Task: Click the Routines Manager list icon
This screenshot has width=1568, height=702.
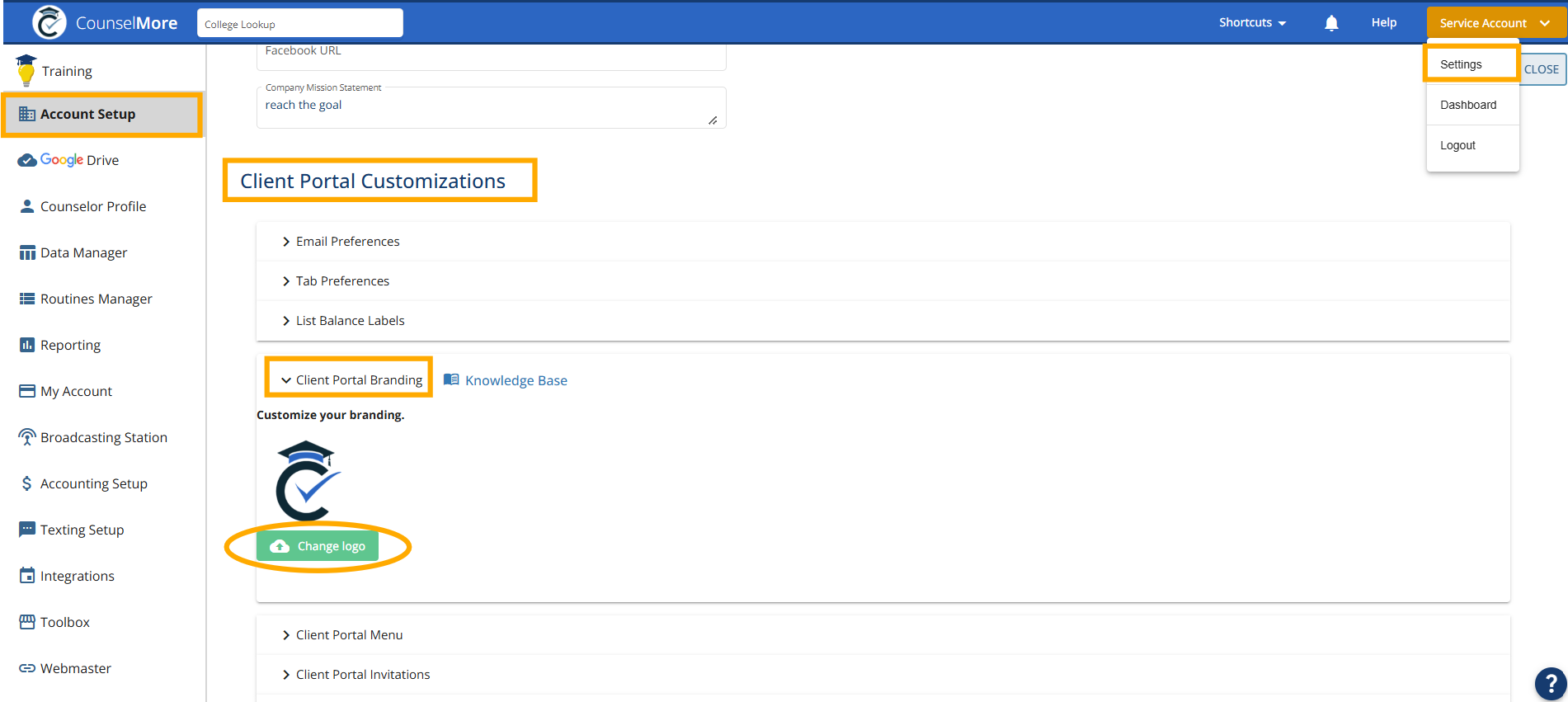Action: [x=27, y=299]
